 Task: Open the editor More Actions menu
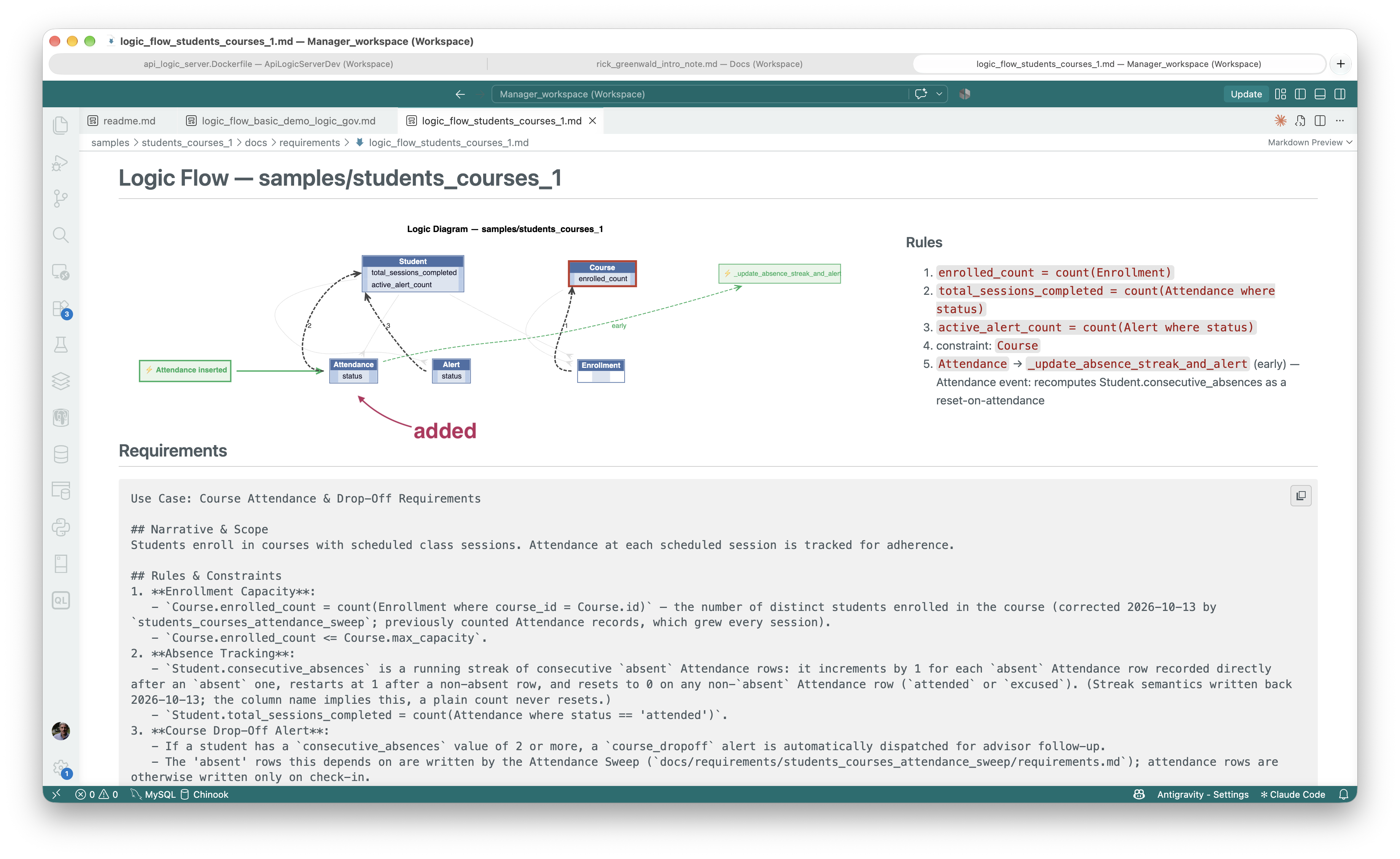coord(1340,121)
